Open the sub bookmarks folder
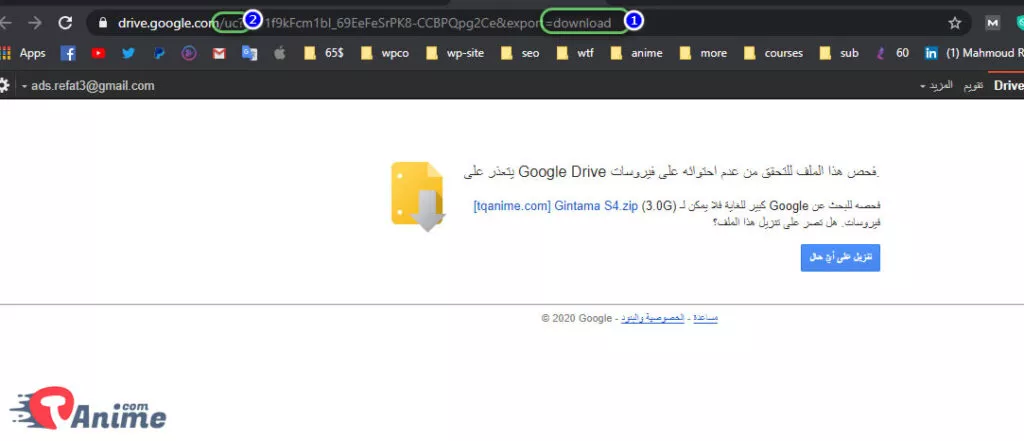Screen dimensions: 1024x441 839,54
